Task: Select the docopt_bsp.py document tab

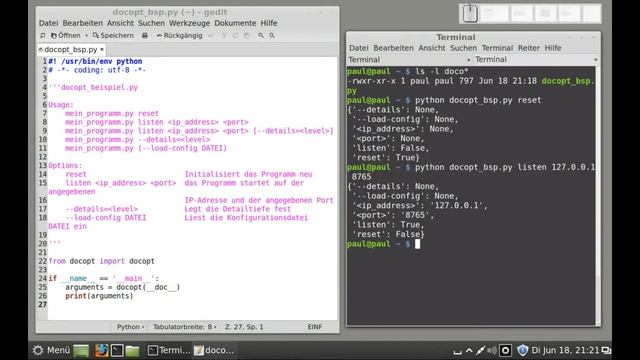Action: (71, 49)
